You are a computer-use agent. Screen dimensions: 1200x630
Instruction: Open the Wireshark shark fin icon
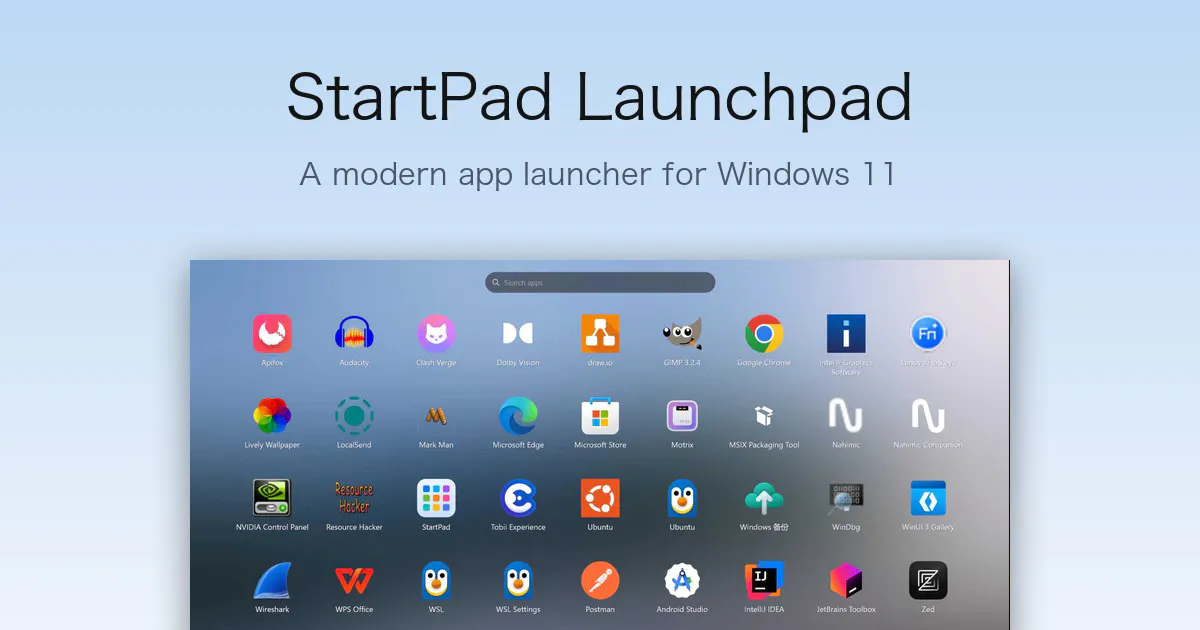272,580
